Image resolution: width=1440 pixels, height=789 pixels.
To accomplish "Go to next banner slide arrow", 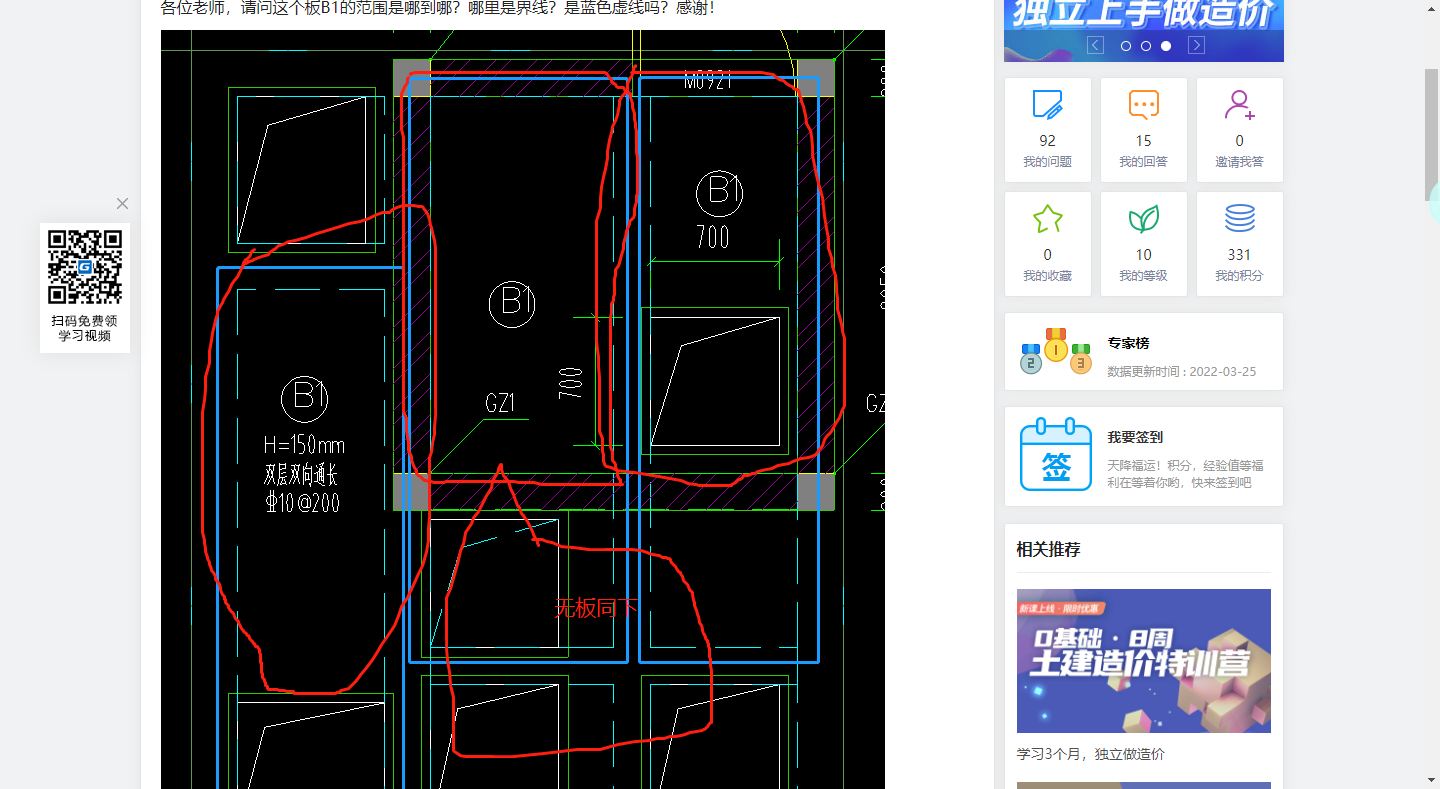I will coord(1196,45).
